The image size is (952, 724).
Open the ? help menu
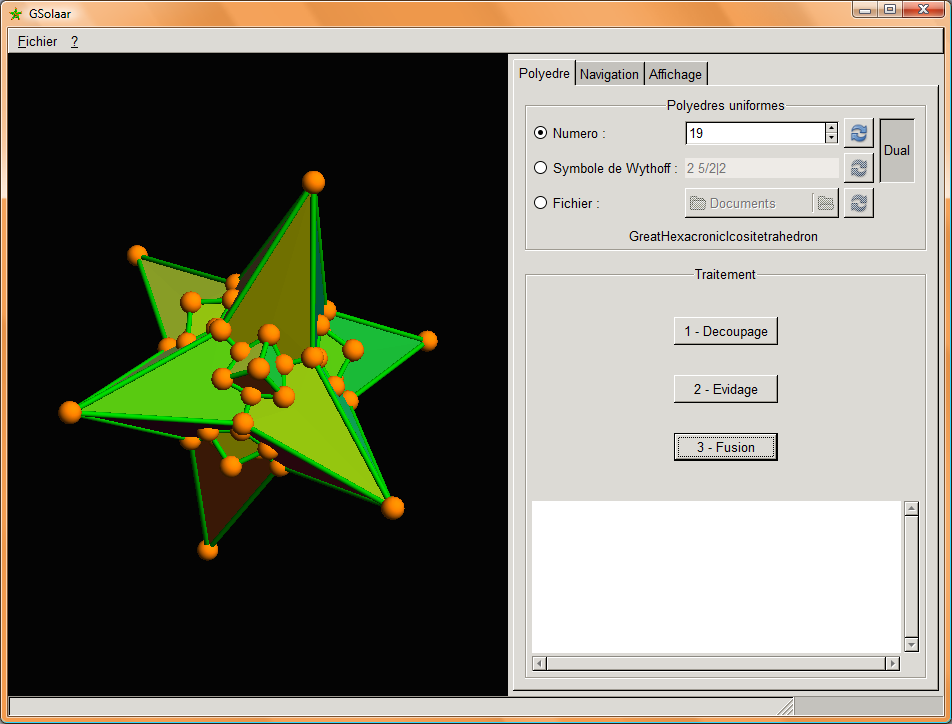click(74, 42)
